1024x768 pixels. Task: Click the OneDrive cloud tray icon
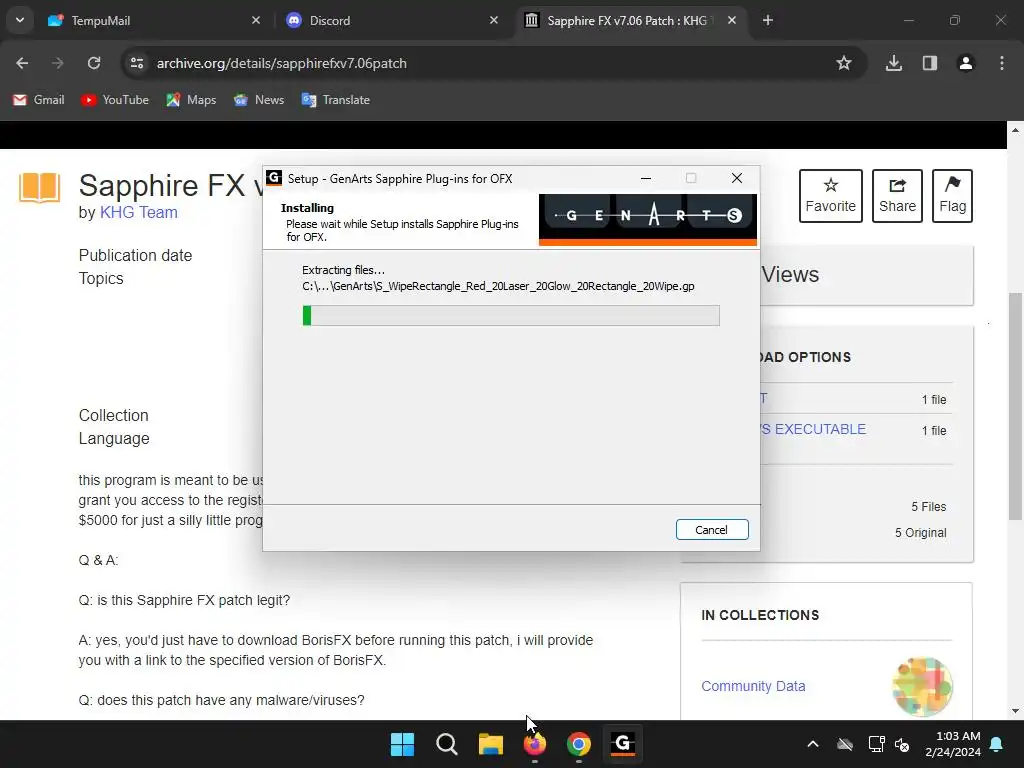pos(845,744)
